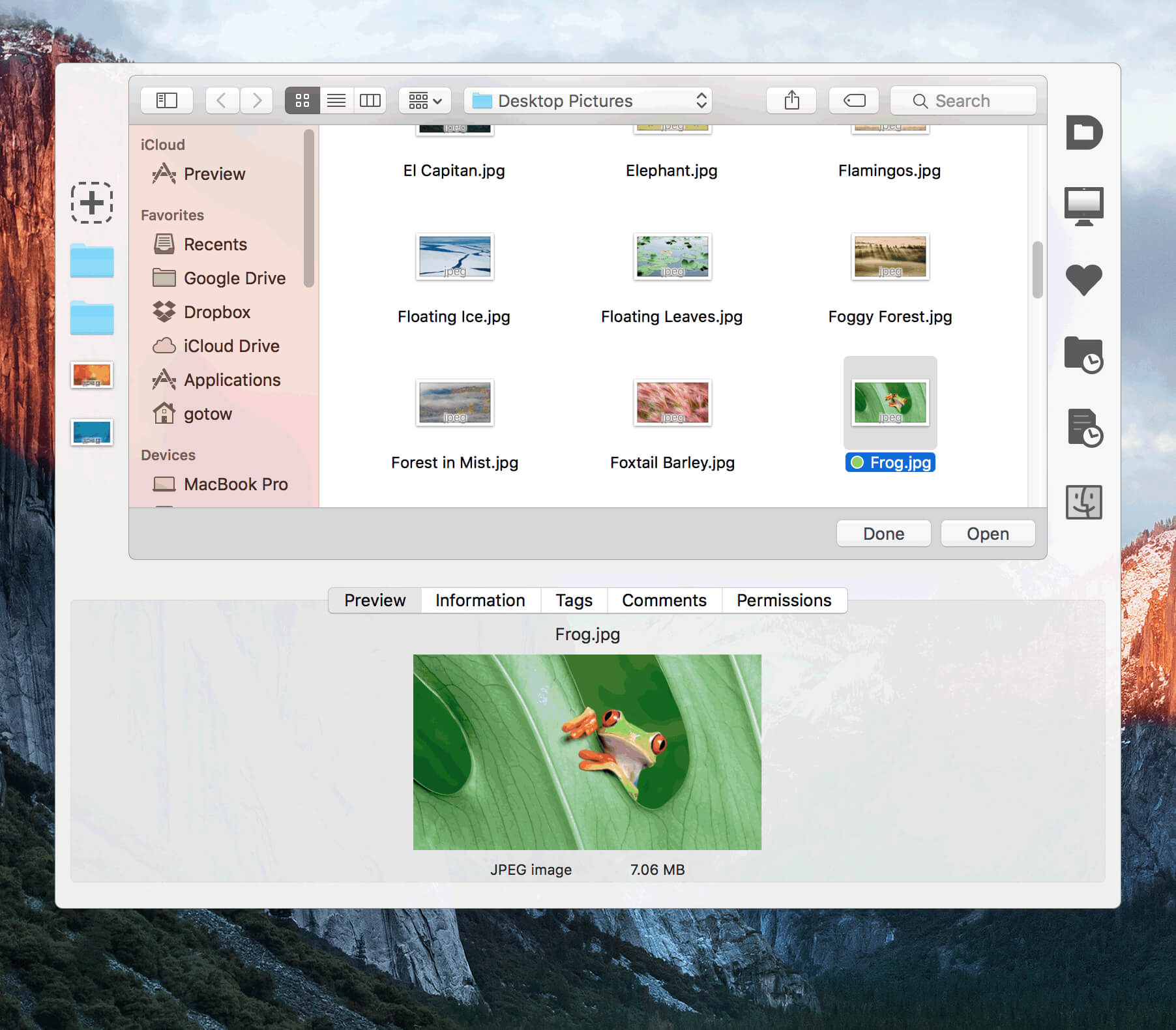
Task: Click the El Capitan.jpg file name
Action: [x=454, y=171]
